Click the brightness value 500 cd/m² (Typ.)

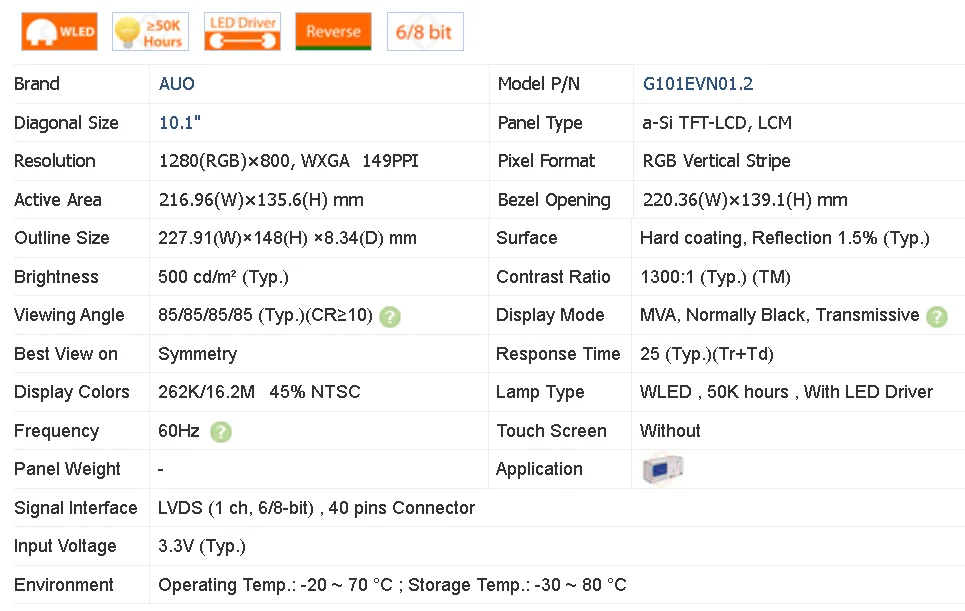(x=223, y=277)
